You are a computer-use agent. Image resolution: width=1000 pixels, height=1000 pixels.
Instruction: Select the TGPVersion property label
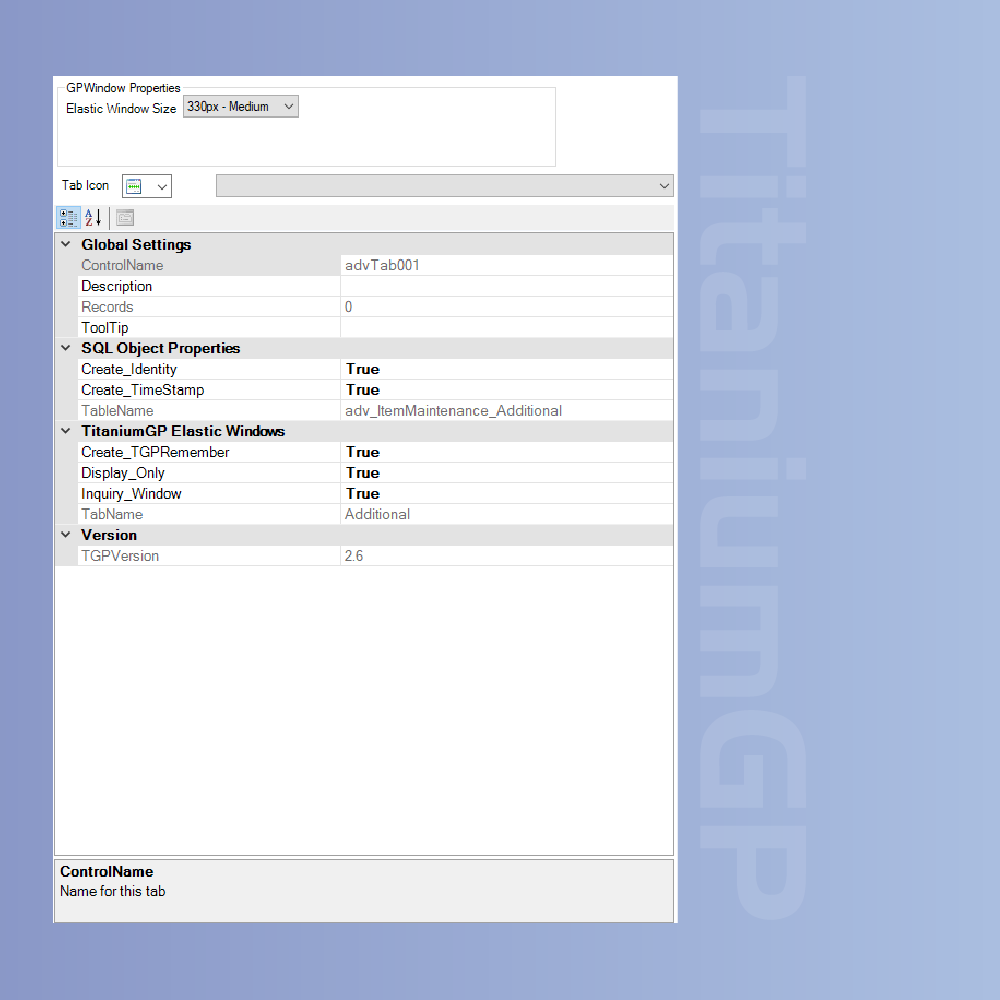pos(120,556)
